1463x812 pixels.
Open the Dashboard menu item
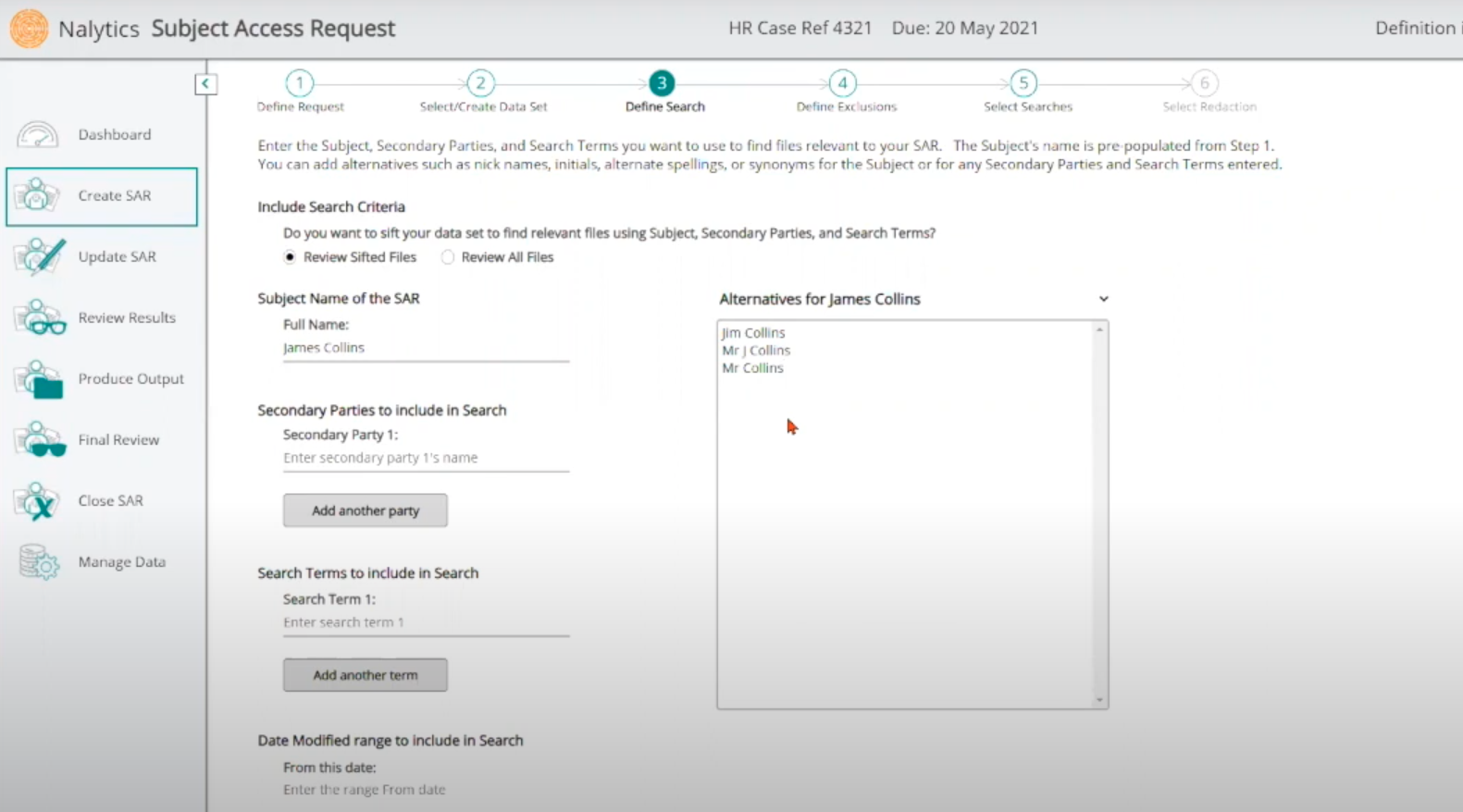click(x=102, y=135)
